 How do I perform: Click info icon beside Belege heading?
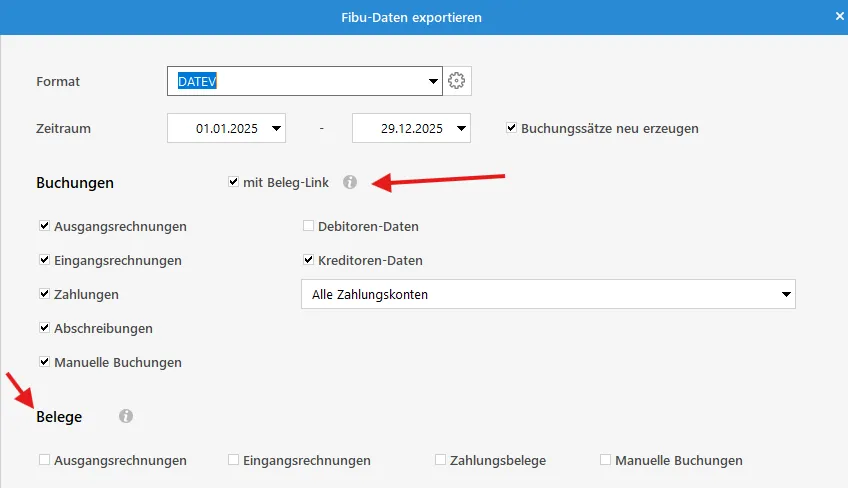126,416
